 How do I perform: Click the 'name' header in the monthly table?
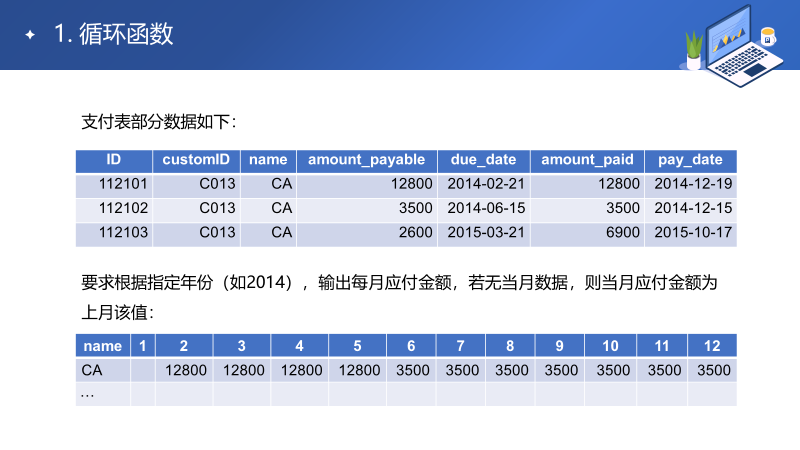pos(103,346)
